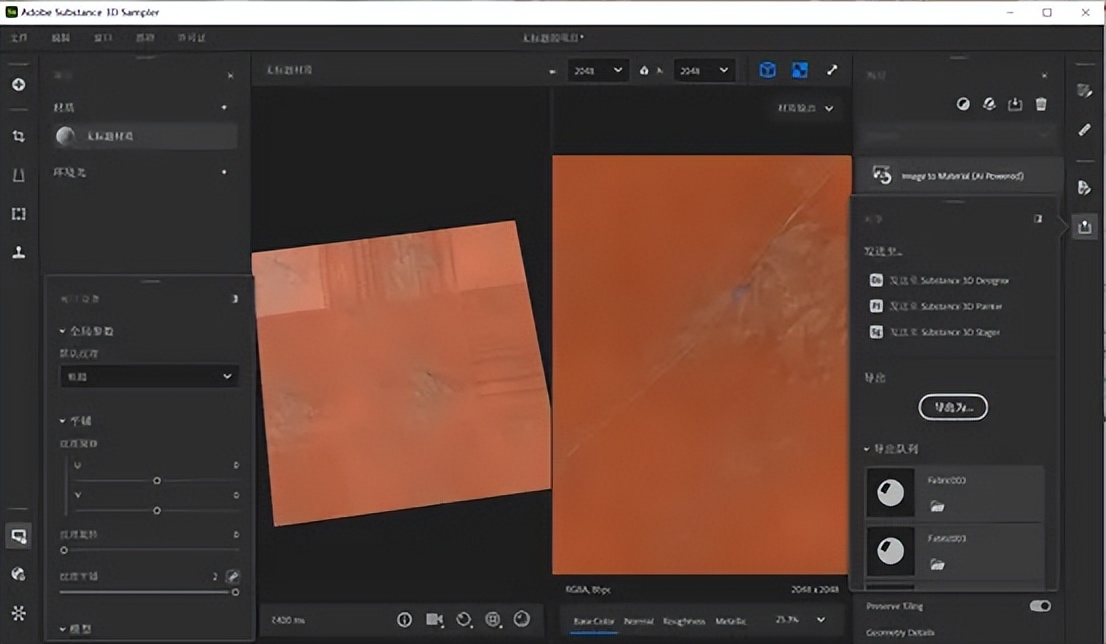Screen dimensions: 1106x644
Task: Click the camera icon under 3D viewport
Action: coord(434,620)
